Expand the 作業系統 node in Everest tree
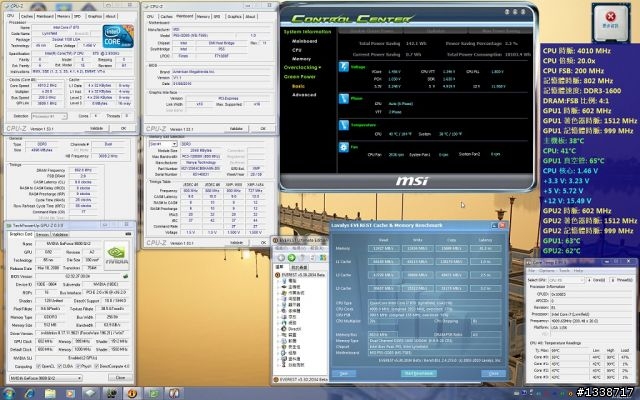The width and height of the screenshot is (640, 400). click(x=279, y=293)
